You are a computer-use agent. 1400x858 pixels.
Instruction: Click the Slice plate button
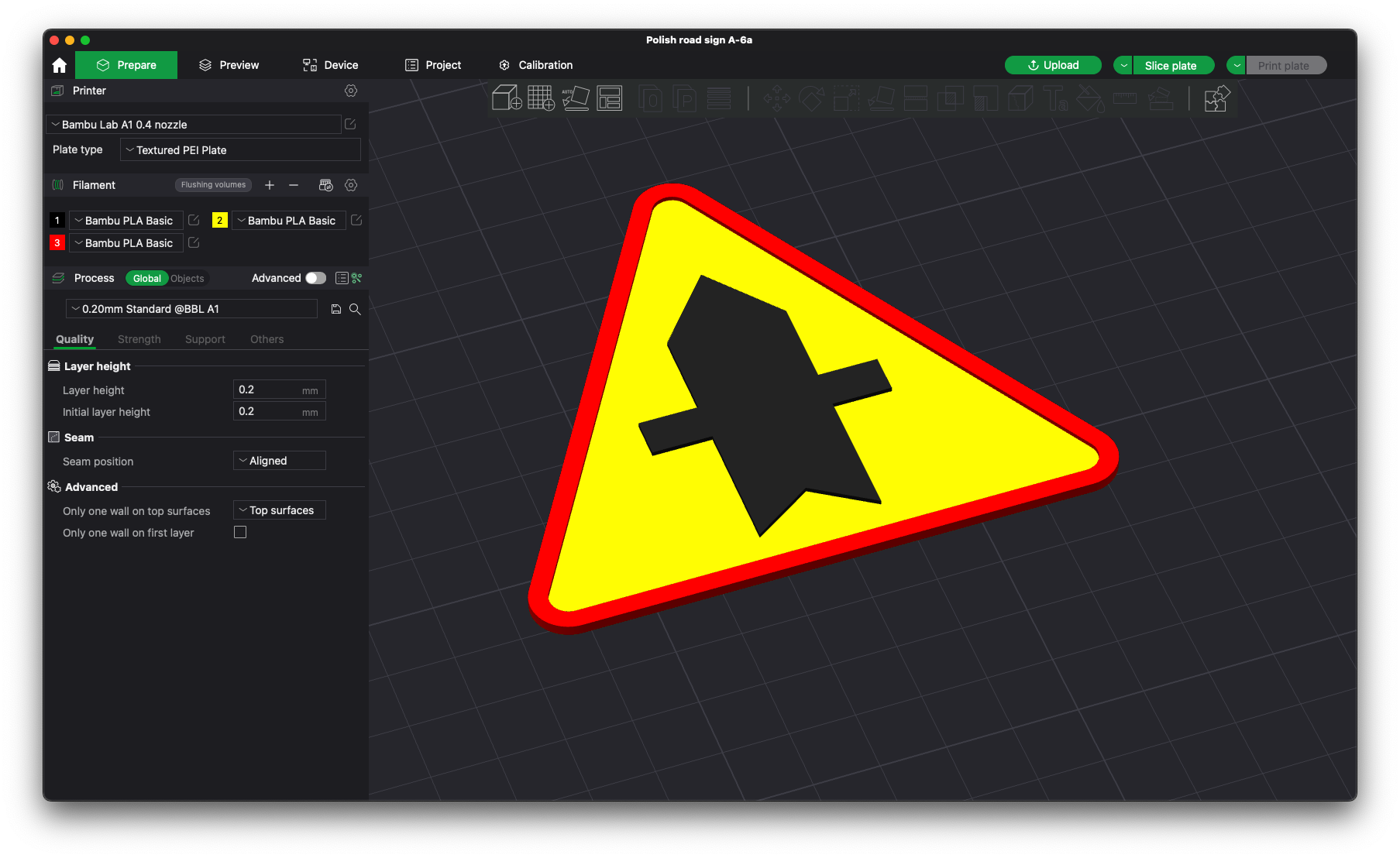[1171, 66]
